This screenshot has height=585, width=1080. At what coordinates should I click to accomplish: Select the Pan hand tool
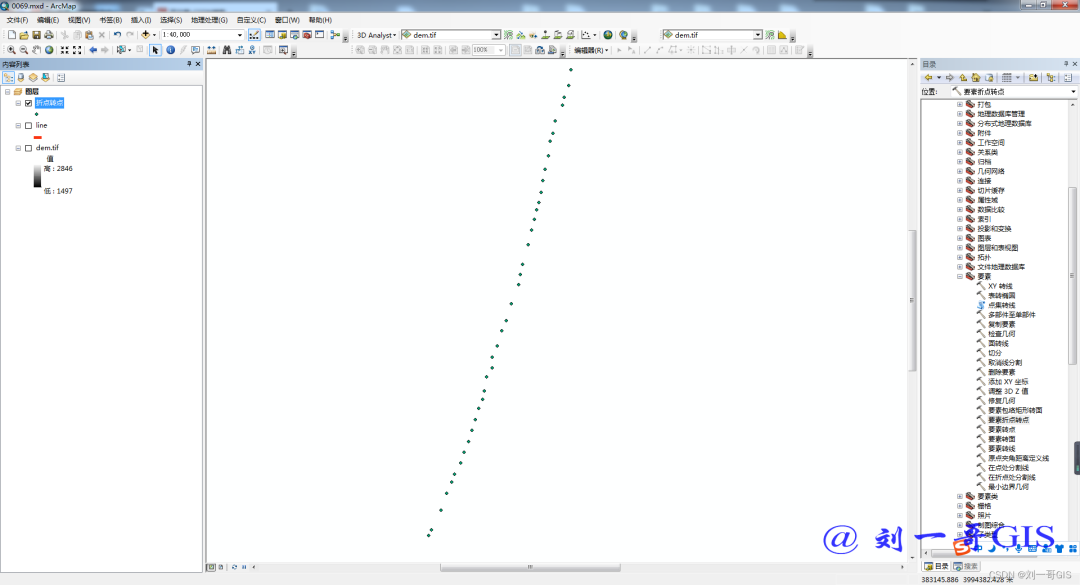(x=36, y=50)
